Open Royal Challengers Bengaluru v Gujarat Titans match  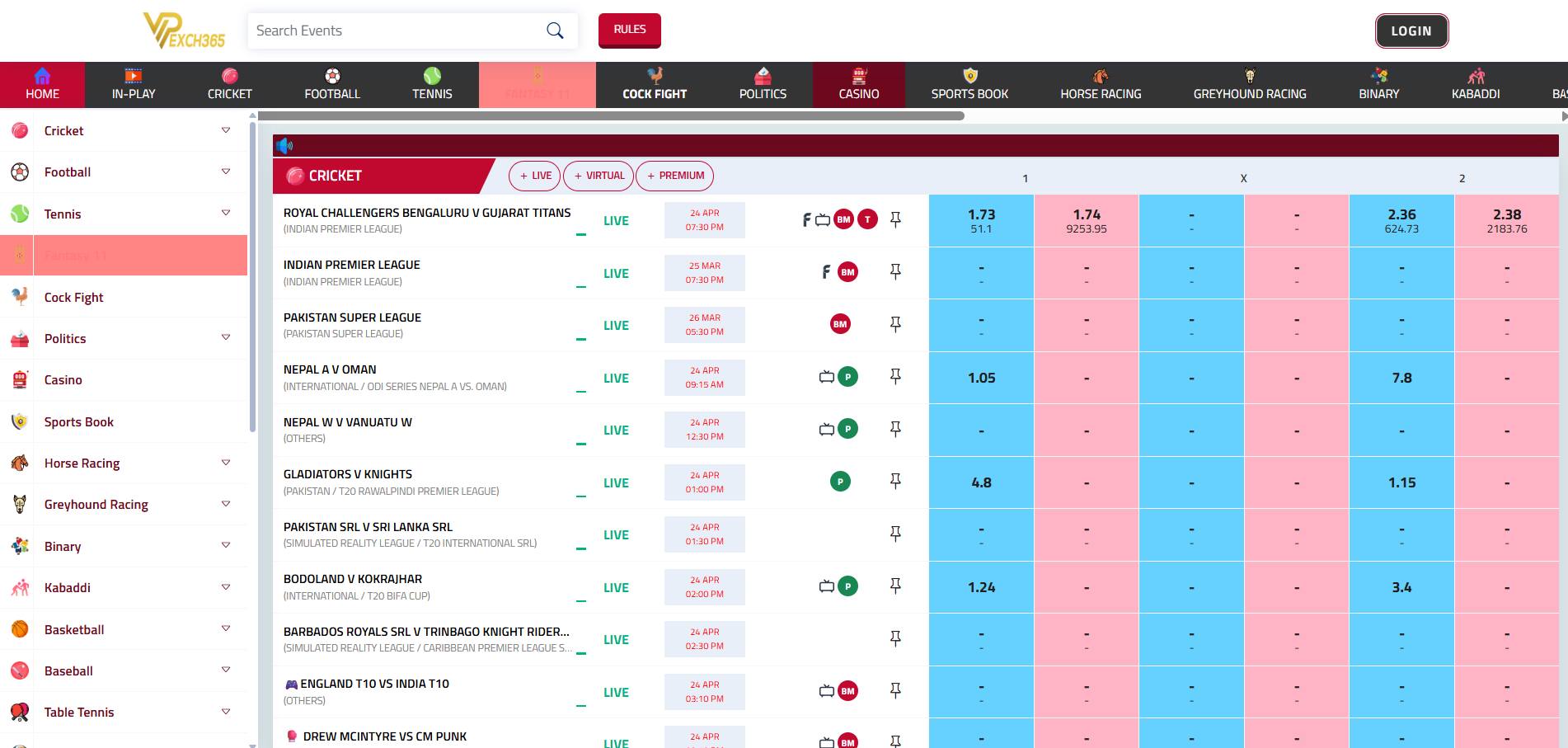tap(427, 213)
